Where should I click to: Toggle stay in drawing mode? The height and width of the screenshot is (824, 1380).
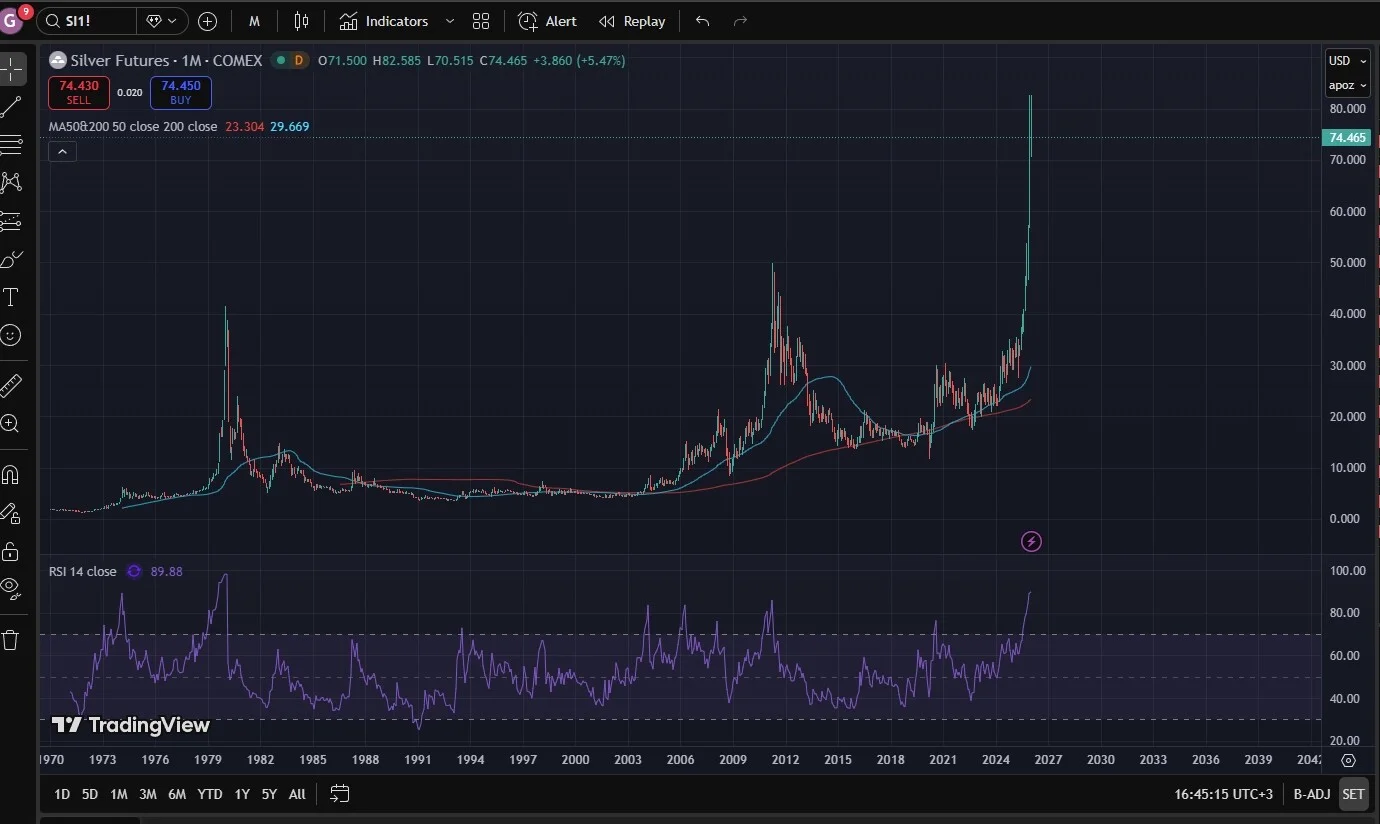11,513
